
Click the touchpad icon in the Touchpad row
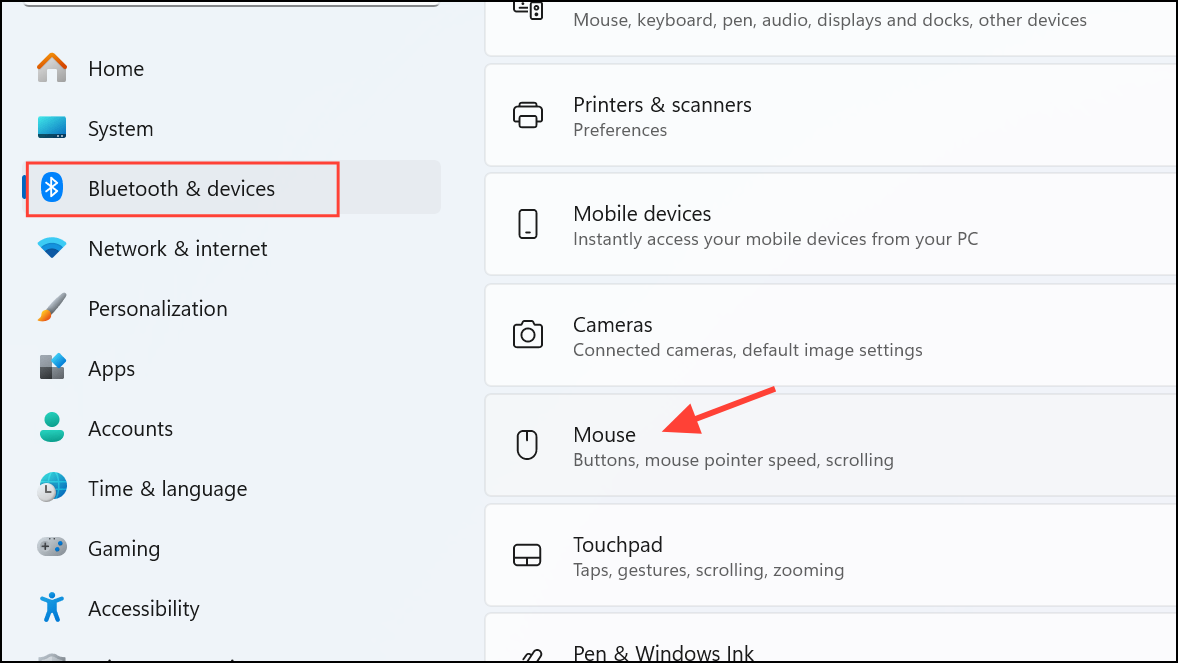pos(528,555)
